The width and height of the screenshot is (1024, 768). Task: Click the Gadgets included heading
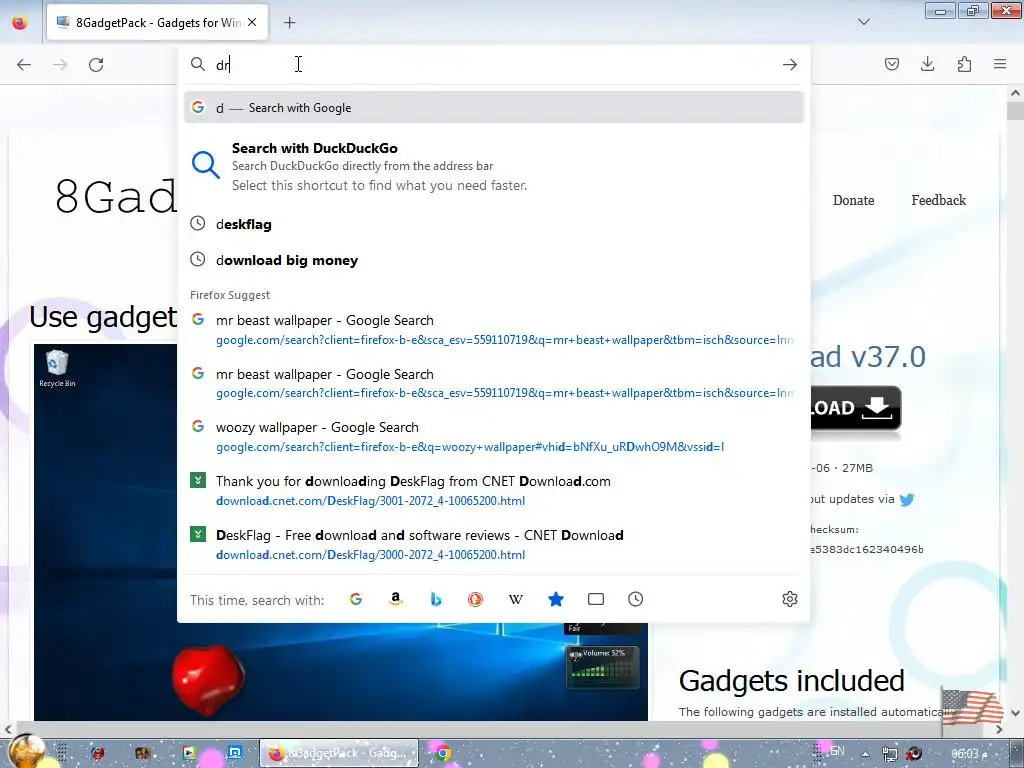(792, 680)
